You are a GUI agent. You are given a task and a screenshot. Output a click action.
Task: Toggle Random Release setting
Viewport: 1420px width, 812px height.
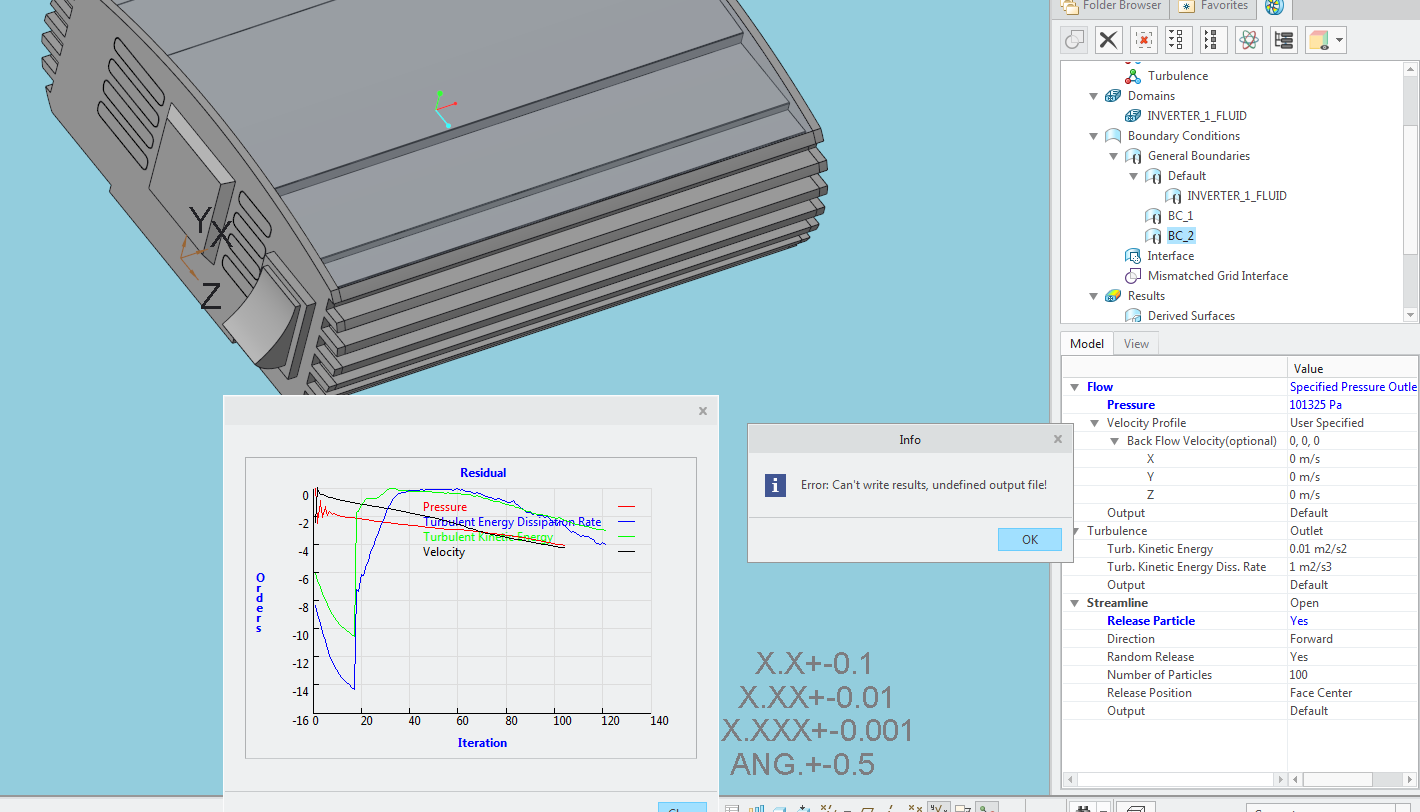(x=1298, y=656)
